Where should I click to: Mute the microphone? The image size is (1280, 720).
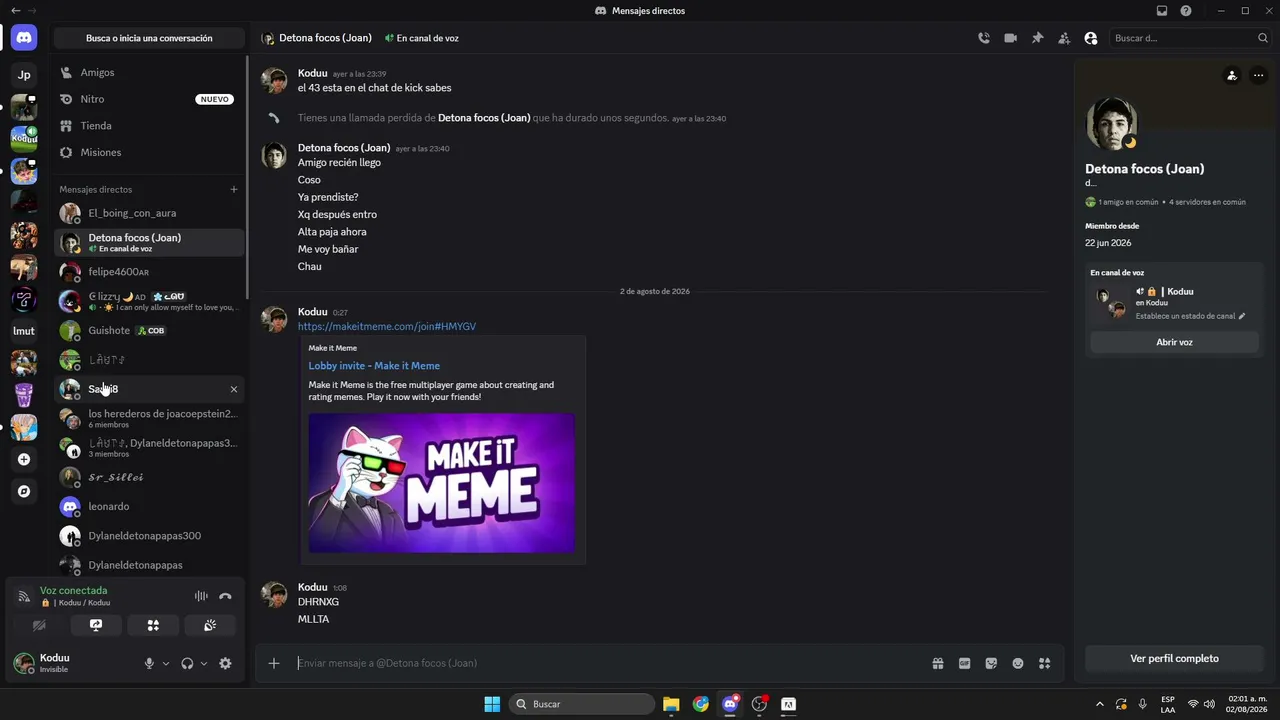[149, 663]
